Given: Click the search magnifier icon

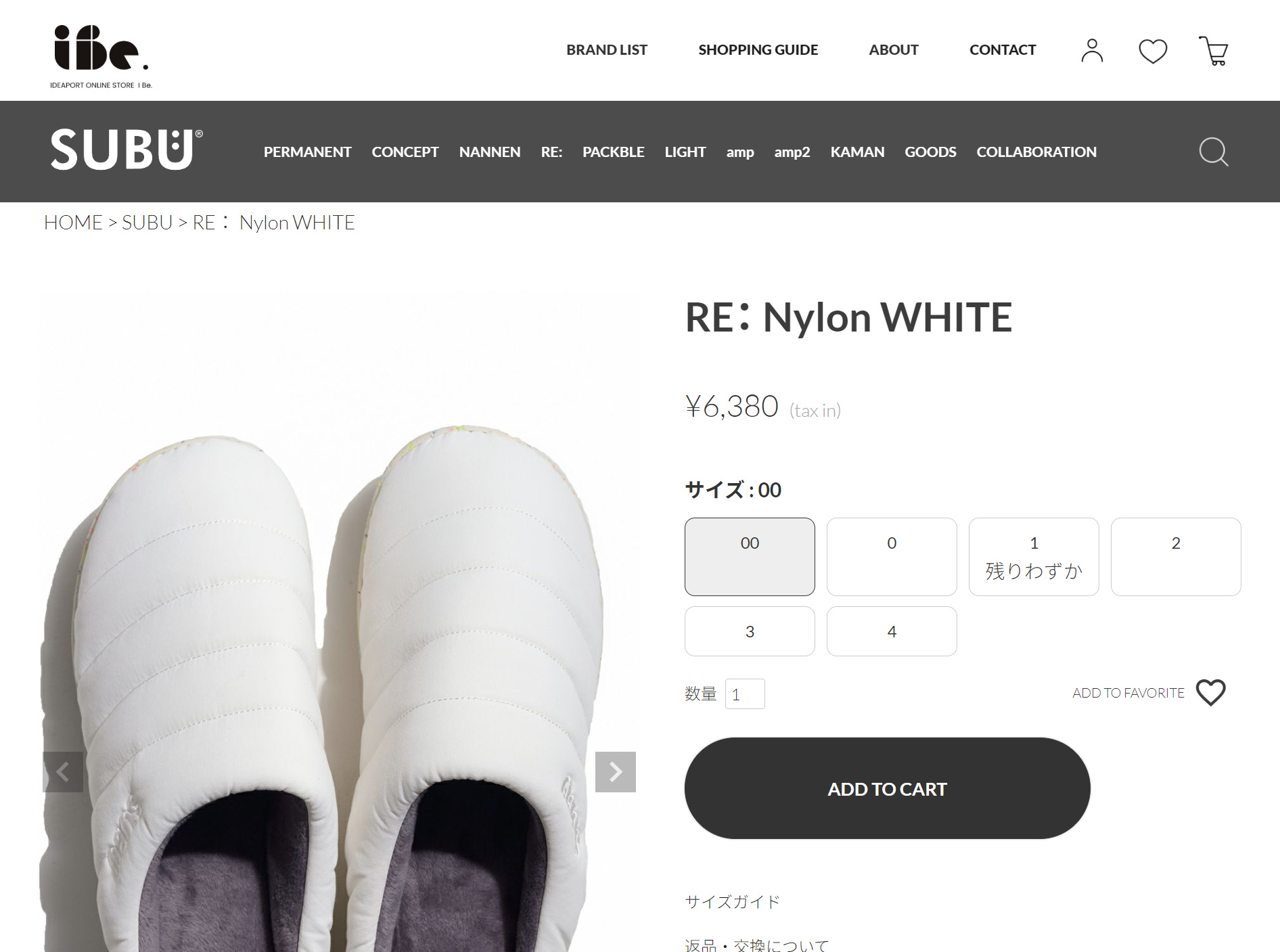Looking at the screenshot, I should (x=1214, y=152).
